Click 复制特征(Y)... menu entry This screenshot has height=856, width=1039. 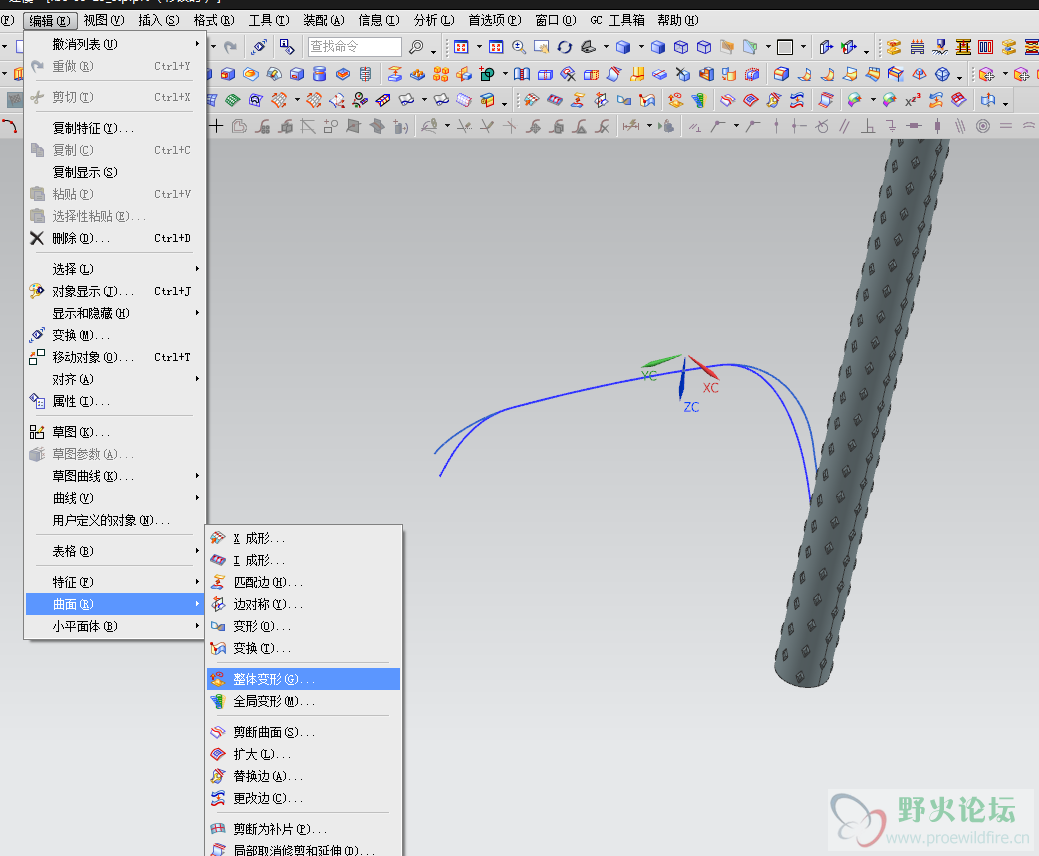point(115,128)
